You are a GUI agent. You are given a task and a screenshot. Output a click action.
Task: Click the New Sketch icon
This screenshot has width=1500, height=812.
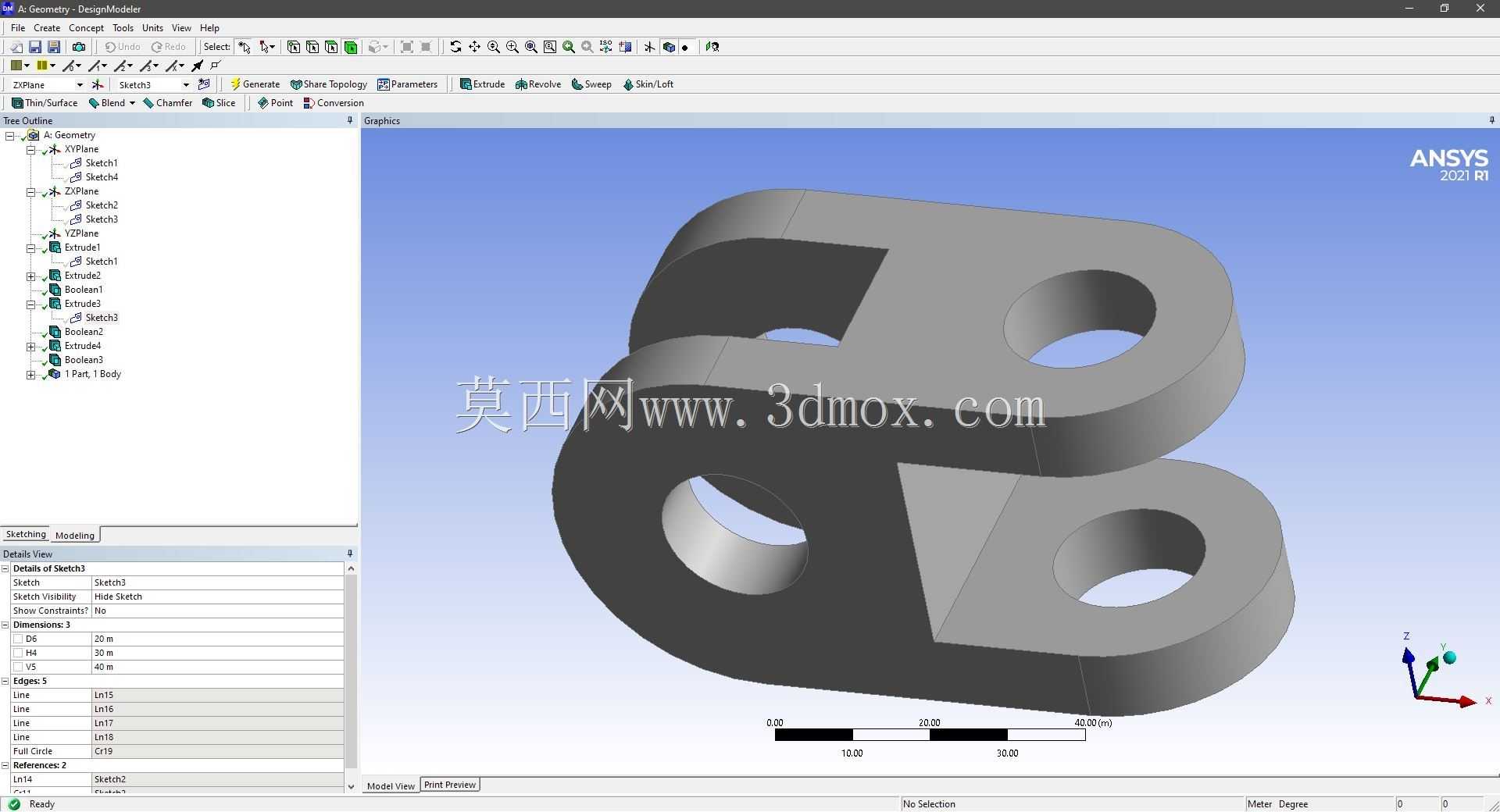(x=205, y=84)
